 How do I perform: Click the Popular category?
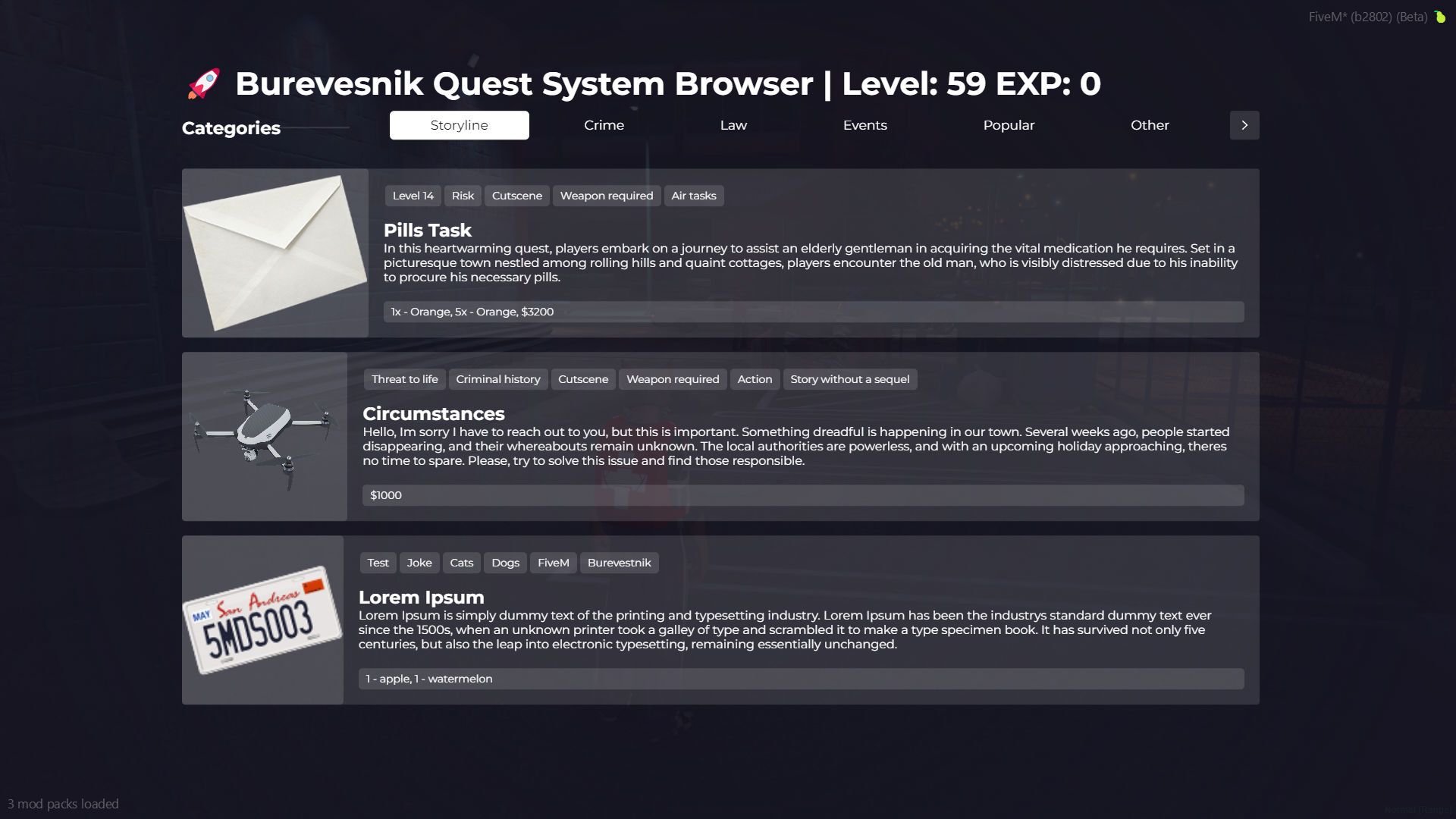(1009, 125)
